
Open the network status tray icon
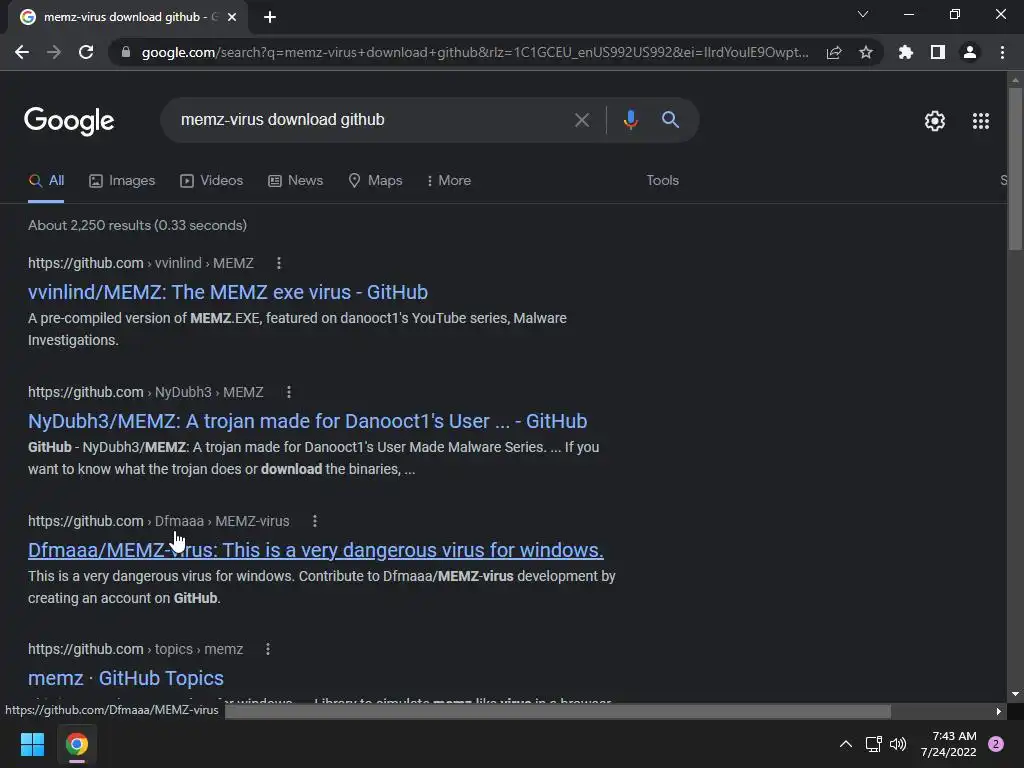(873, 744)
